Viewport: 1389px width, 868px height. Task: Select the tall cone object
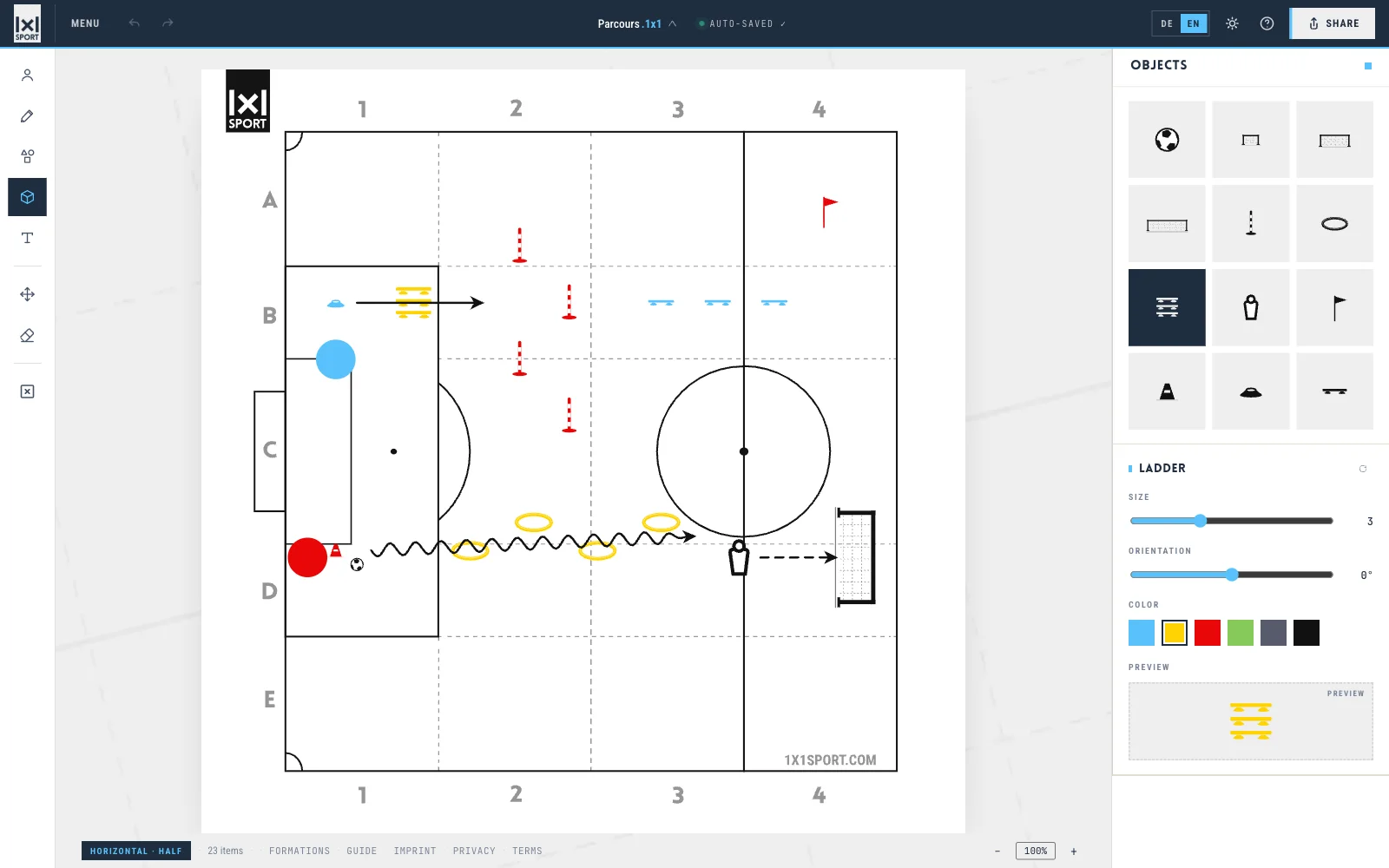[1167, 391]
